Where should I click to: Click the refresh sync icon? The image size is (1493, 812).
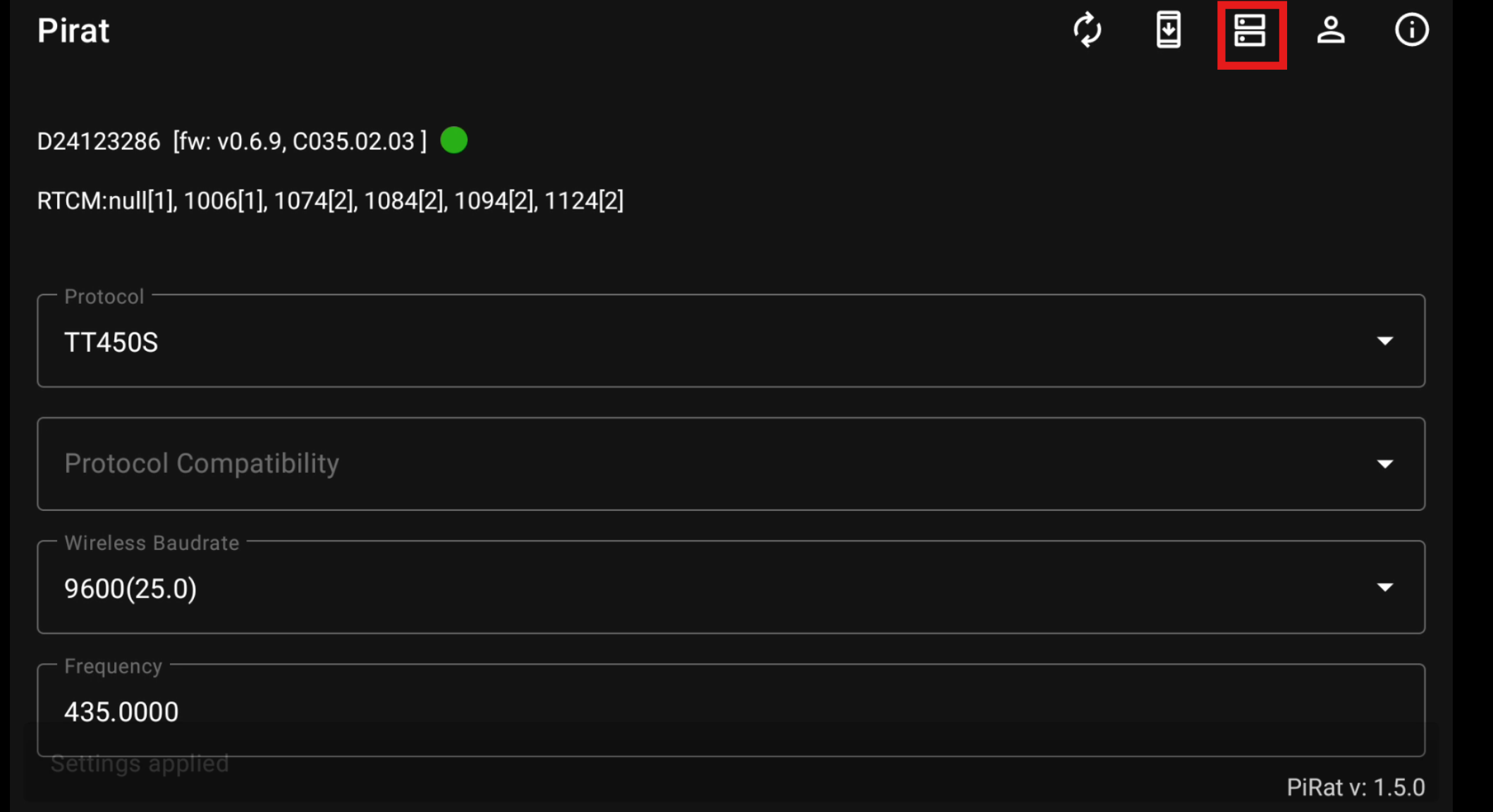[1087, 30]
